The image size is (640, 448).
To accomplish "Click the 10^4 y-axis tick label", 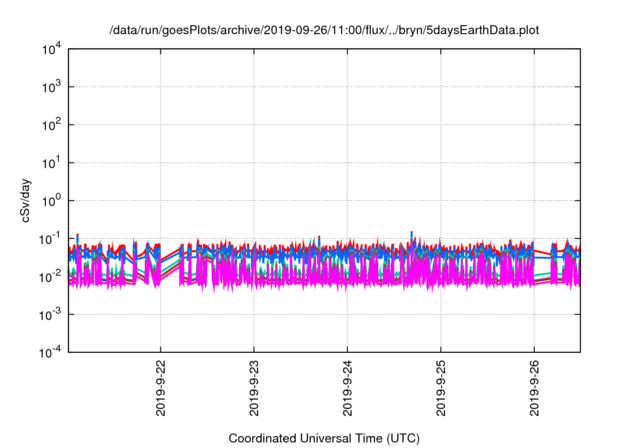I will coord(52,49).
